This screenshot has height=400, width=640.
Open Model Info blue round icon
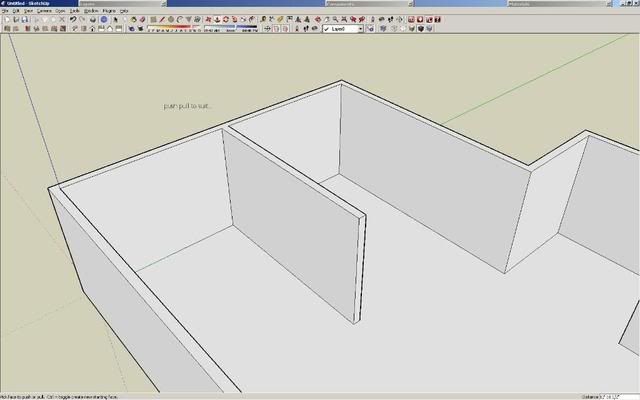(x=104, y=20)
